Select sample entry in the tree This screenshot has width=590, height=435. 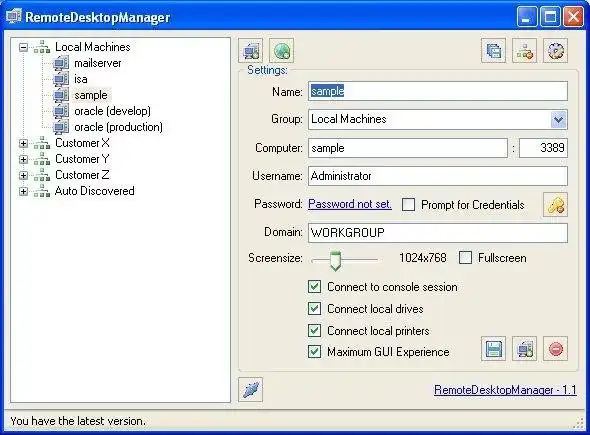(91, 95)
